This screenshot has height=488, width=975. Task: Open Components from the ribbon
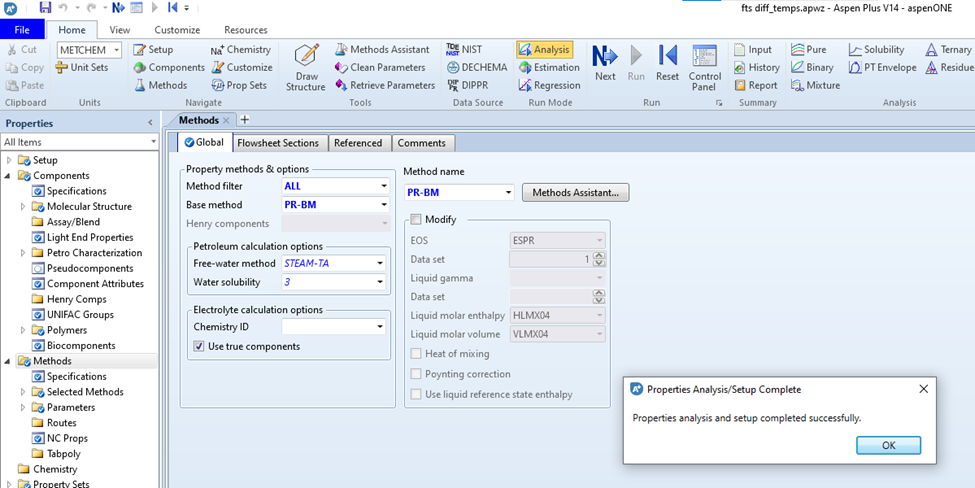click(169, 67)
